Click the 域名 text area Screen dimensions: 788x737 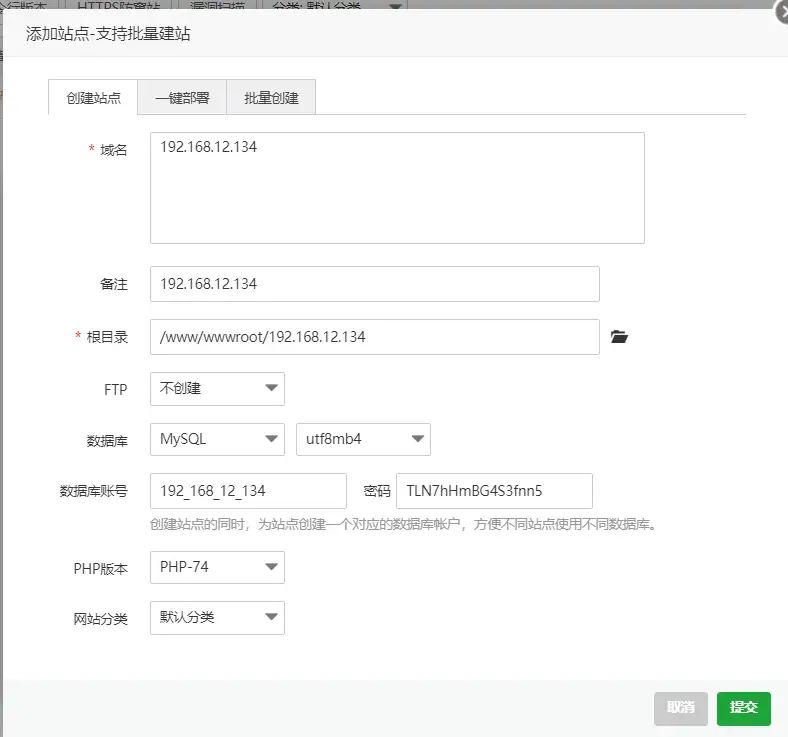click(x=397, y=188)
